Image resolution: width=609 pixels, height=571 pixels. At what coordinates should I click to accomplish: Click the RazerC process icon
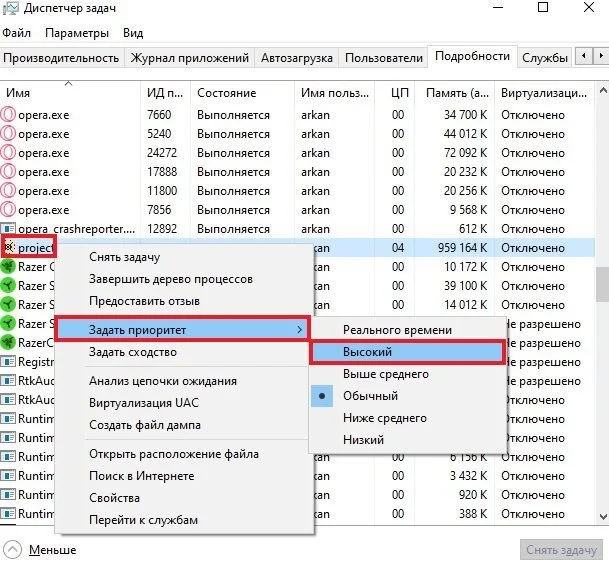coord(8,343)
